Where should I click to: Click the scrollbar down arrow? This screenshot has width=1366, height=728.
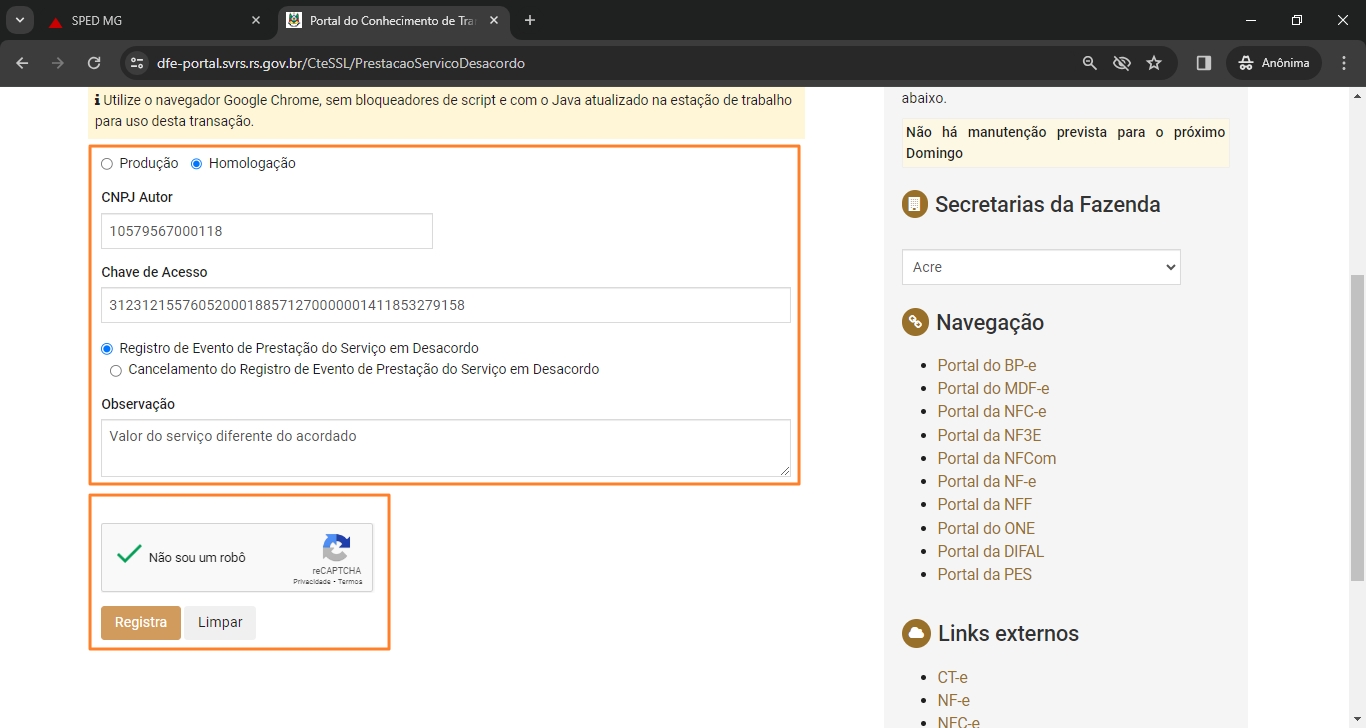click(x=1357, y=720)
